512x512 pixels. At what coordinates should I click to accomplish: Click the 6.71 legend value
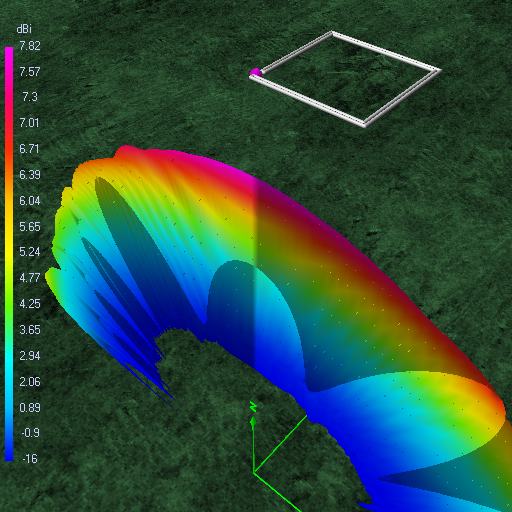click(x=29, y=149)
